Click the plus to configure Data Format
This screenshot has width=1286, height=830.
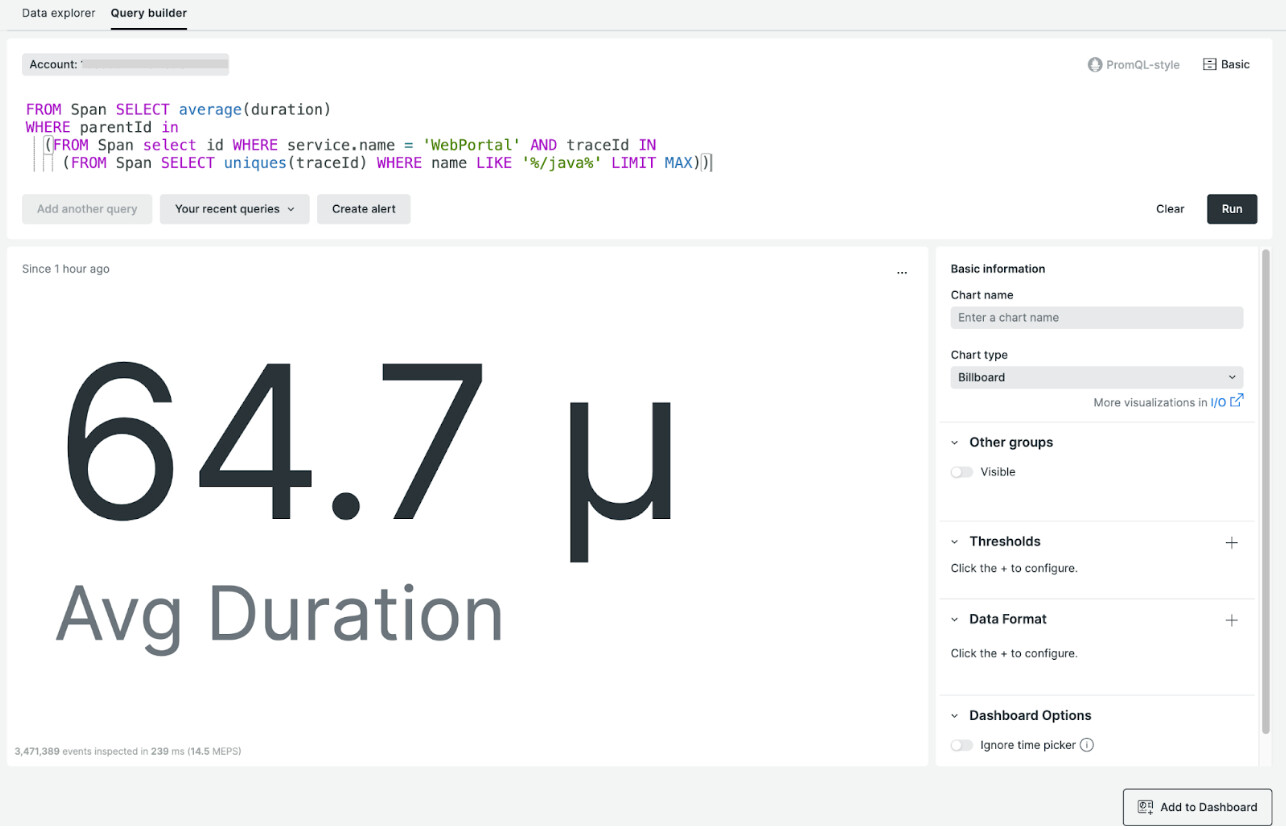coord(1232,620)
